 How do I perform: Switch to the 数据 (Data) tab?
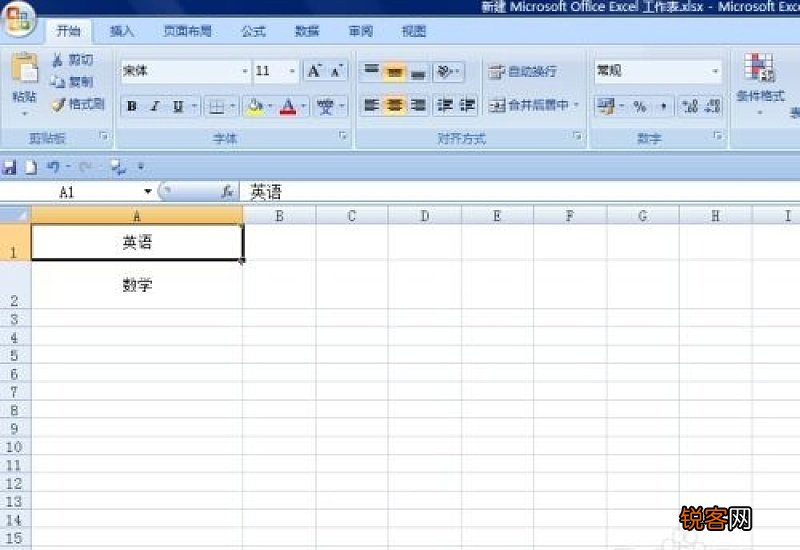click(x=307, y=32)
